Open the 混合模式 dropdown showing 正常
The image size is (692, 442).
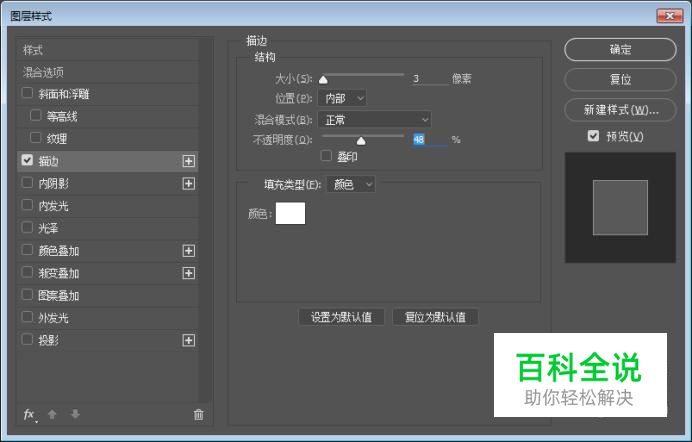coord(374,119)
